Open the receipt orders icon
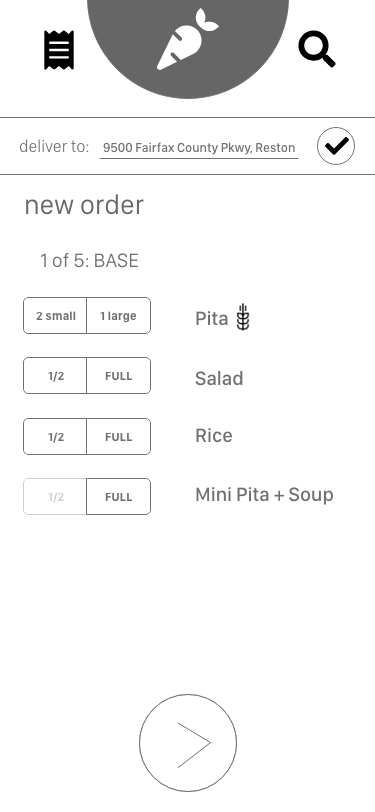 (59, 50)
